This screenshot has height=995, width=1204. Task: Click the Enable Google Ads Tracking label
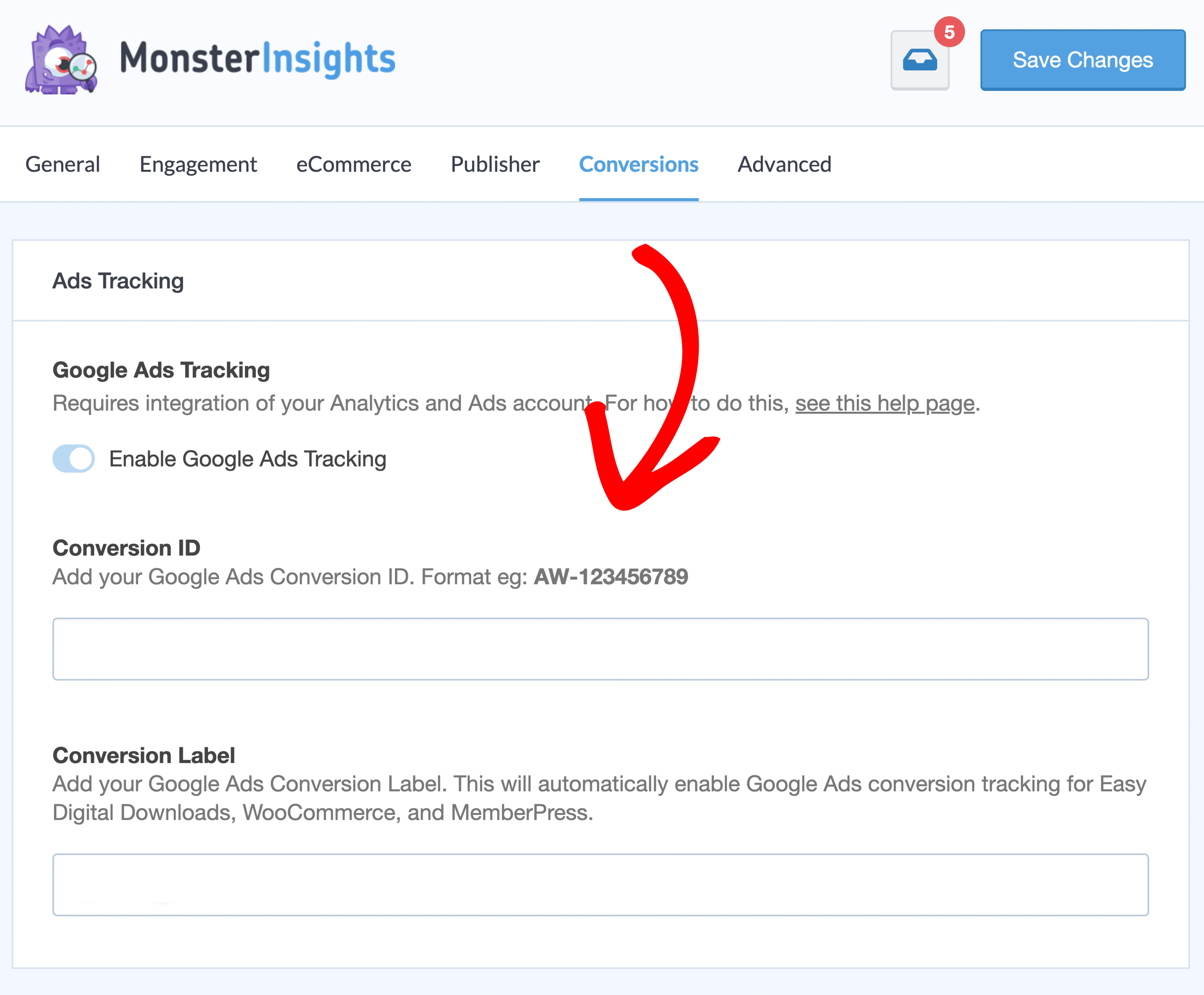coord(248,459)
